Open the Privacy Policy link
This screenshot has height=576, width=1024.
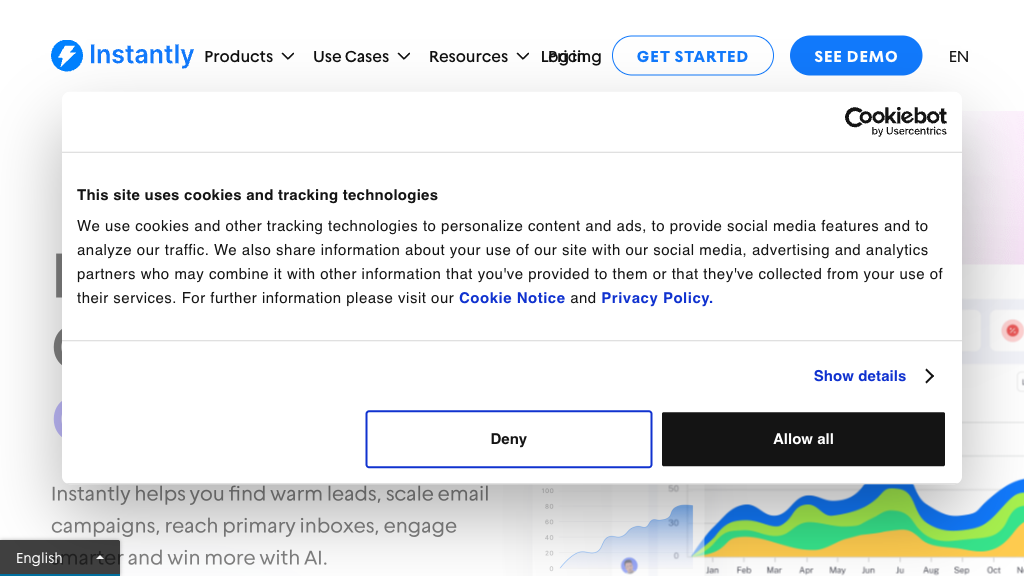point(656,298)
